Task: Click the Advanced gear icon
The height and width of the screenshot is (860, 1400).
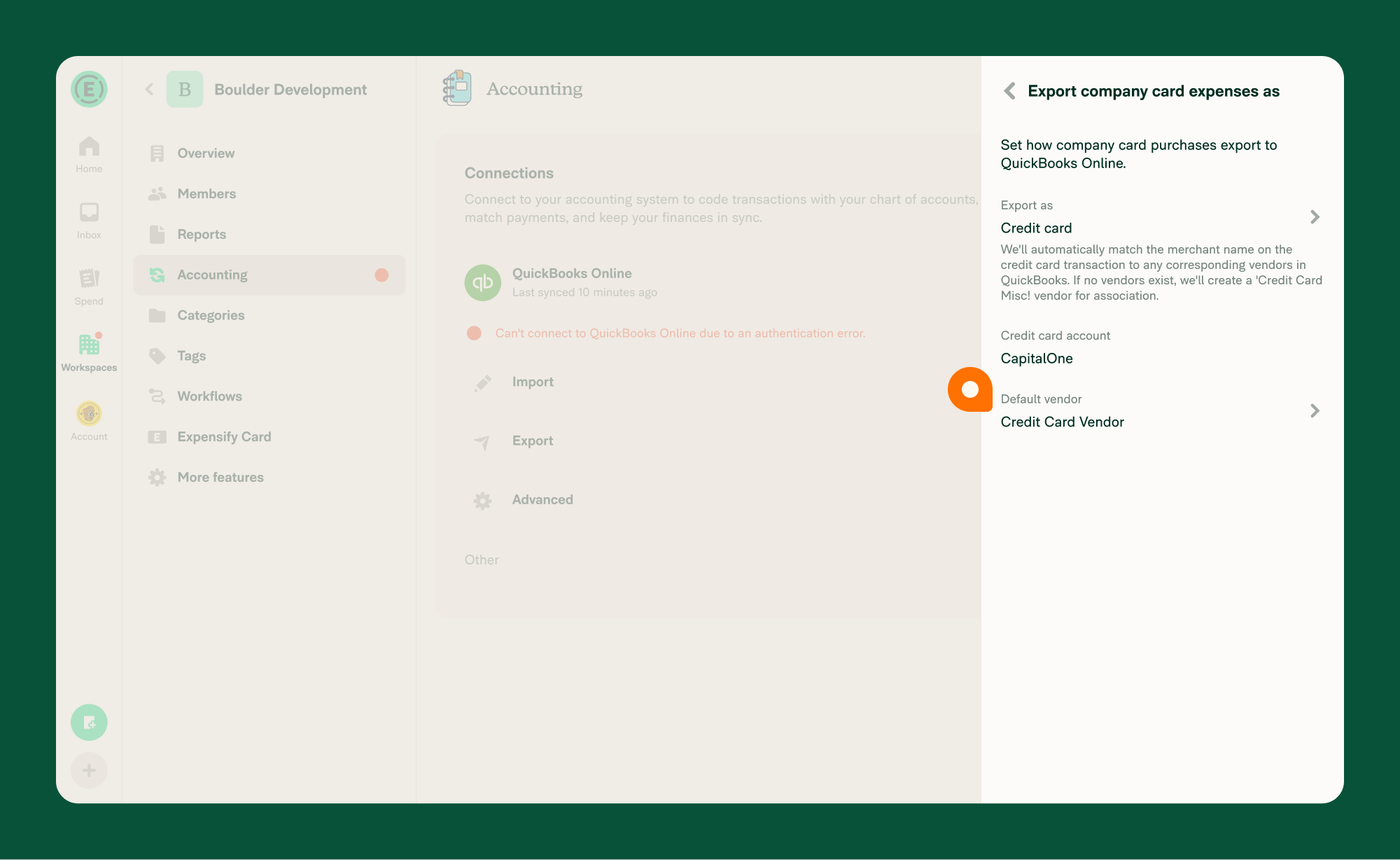Action: click(x=482, y=500)
